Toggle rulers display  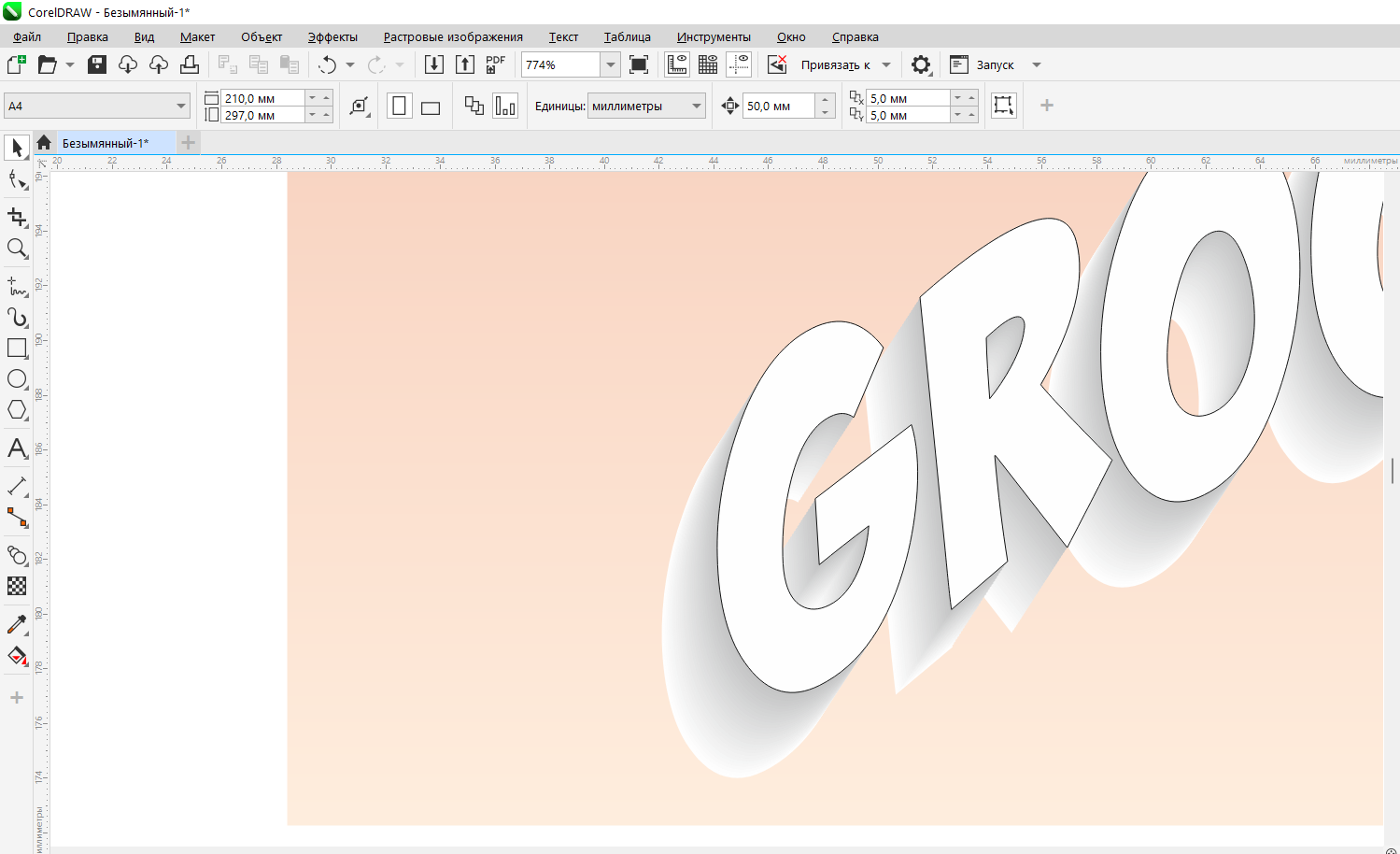pyautogui.click(x=676, y=64)
